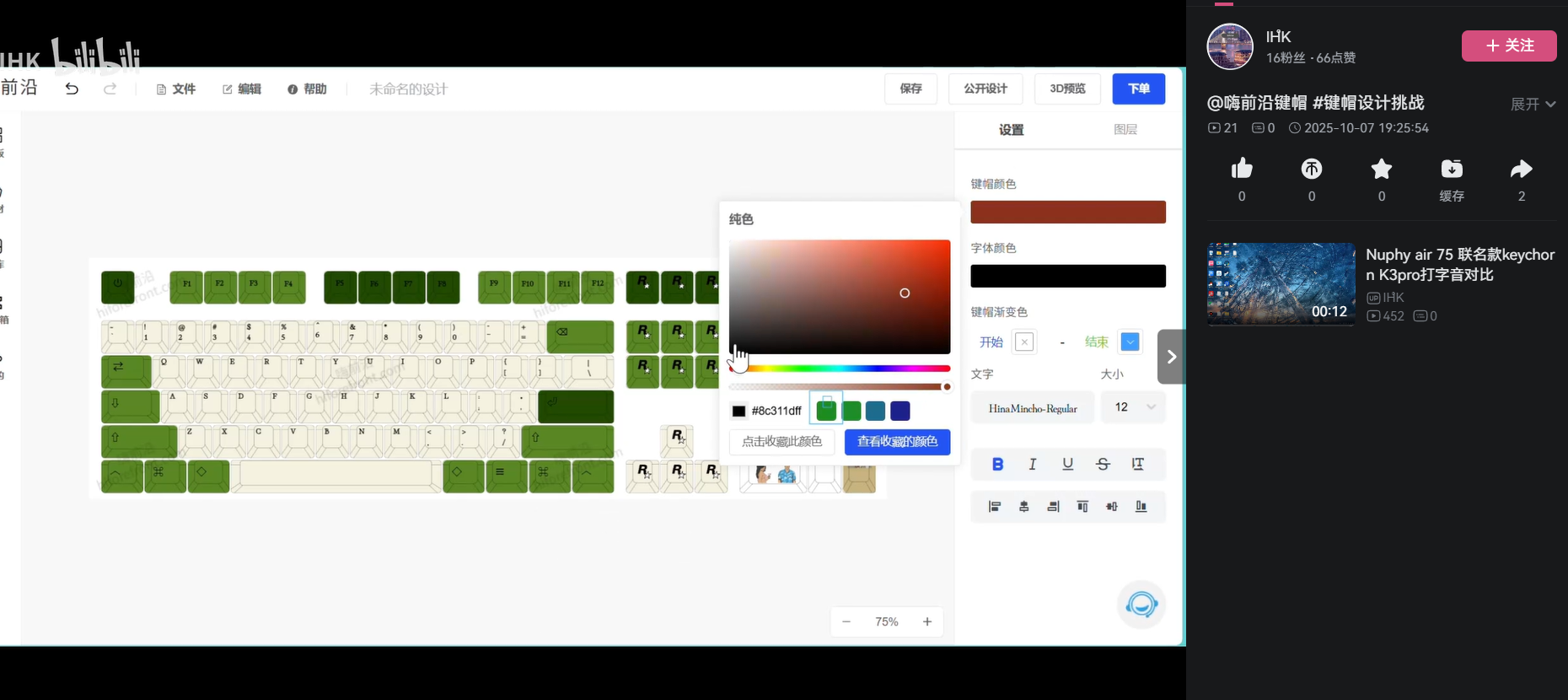The height and width of the screenshot is (700, 1568).
Task: Click the opacity slider bar
Action: [840, 386]
